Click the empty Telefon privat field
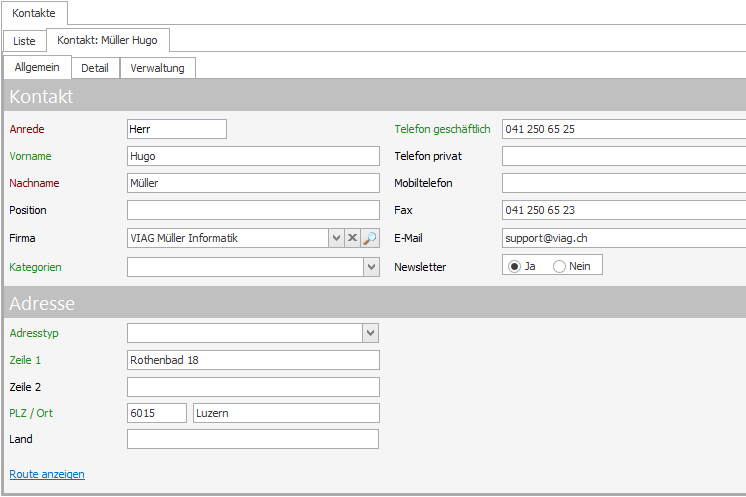 point(624,156)
